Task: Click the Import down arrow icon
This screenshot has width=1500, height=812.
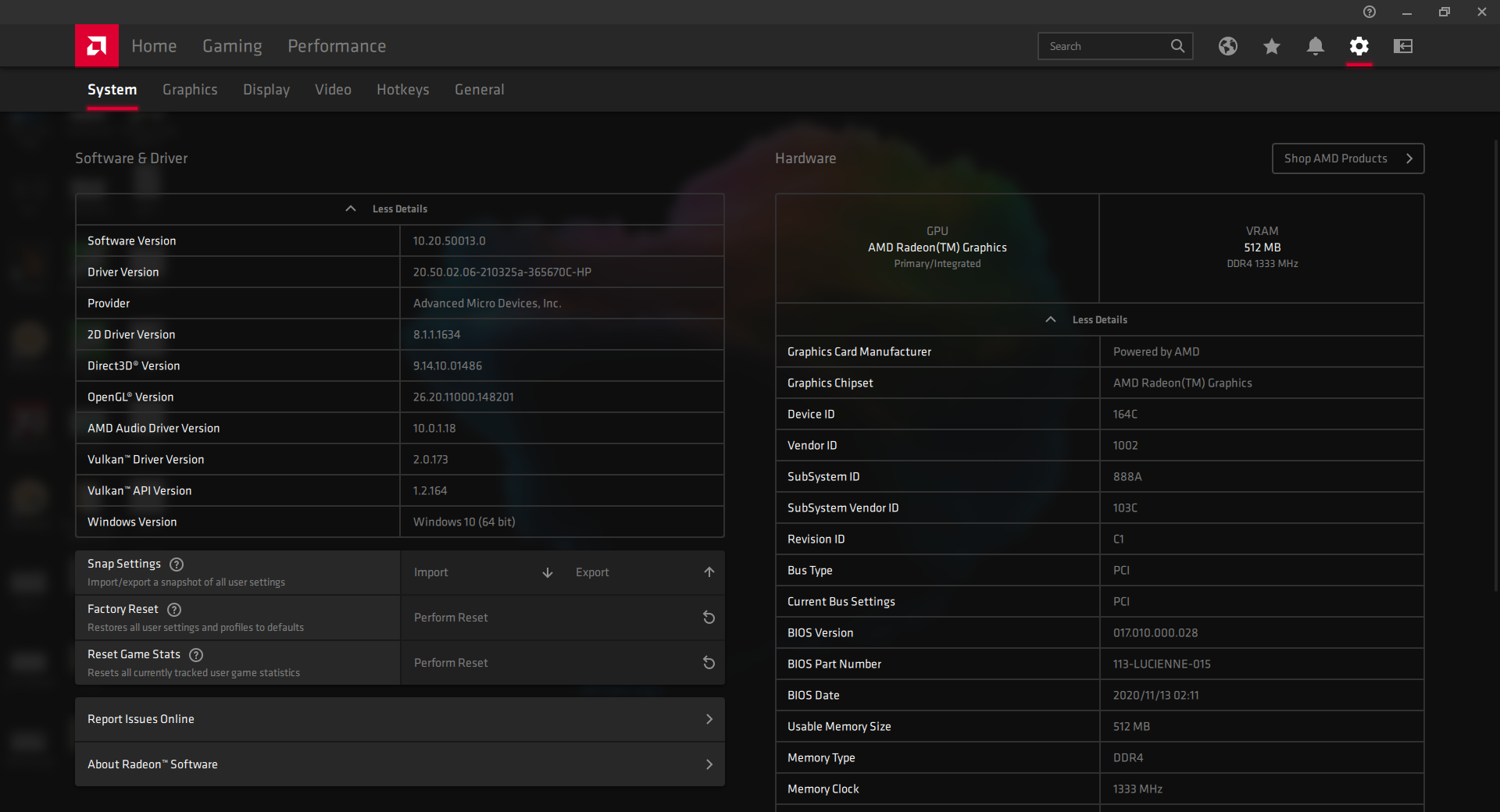Action: click(x=548, y=572)
